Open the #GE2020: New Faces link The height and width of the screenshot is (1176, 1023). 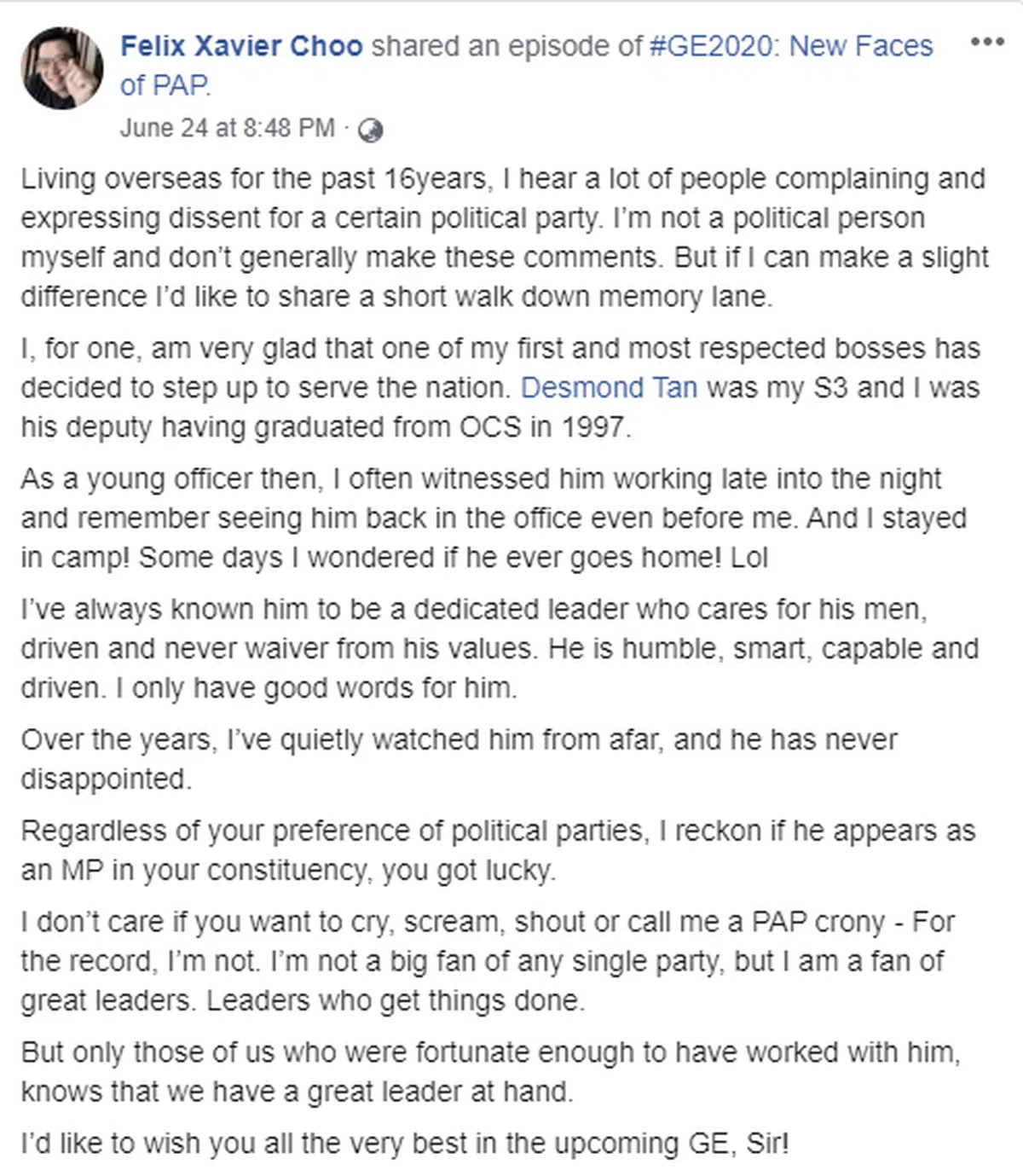(x=790, y=46)
